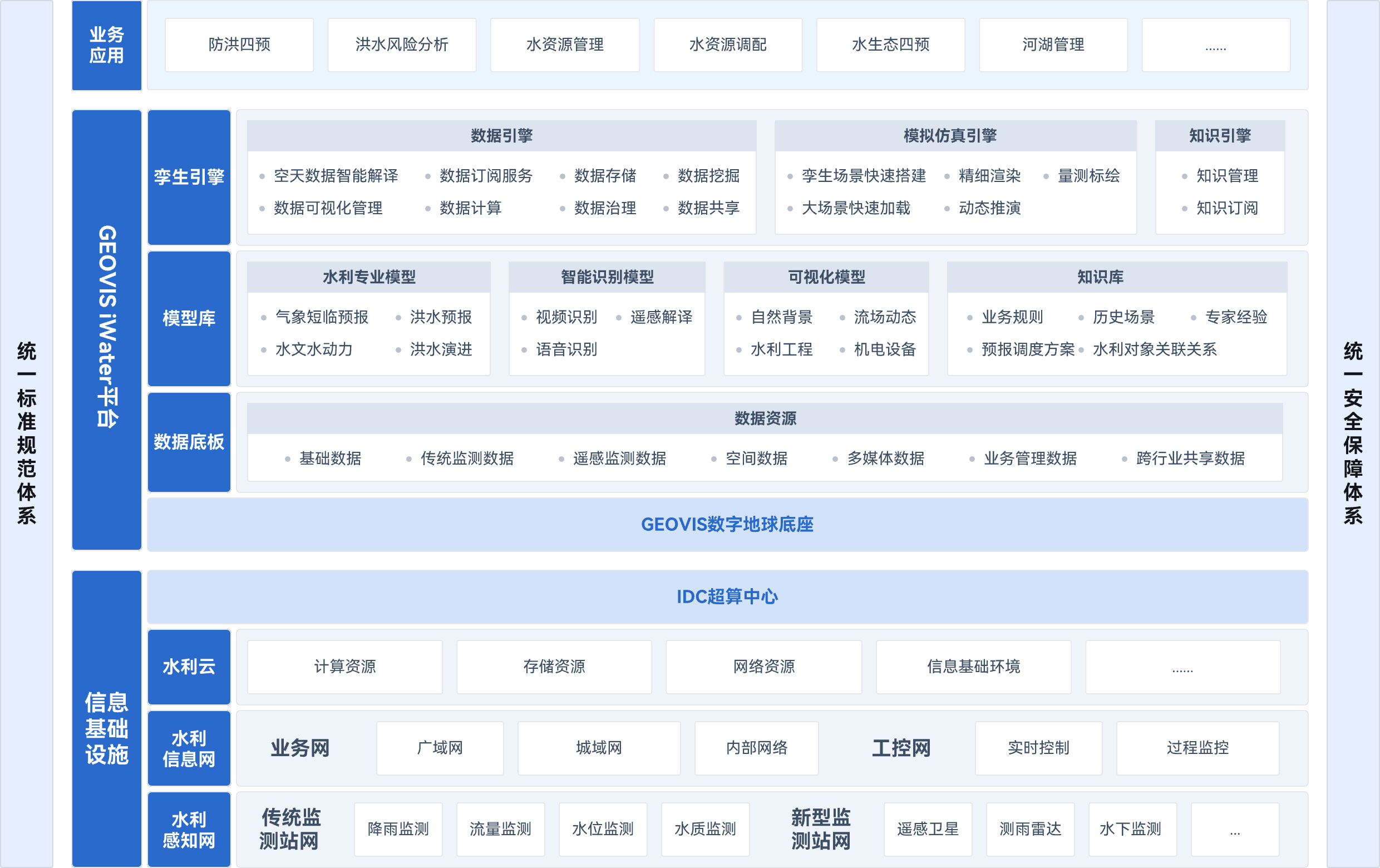Click the 知识库 header
The image size is (1380, 868).
pos(1117,277)
